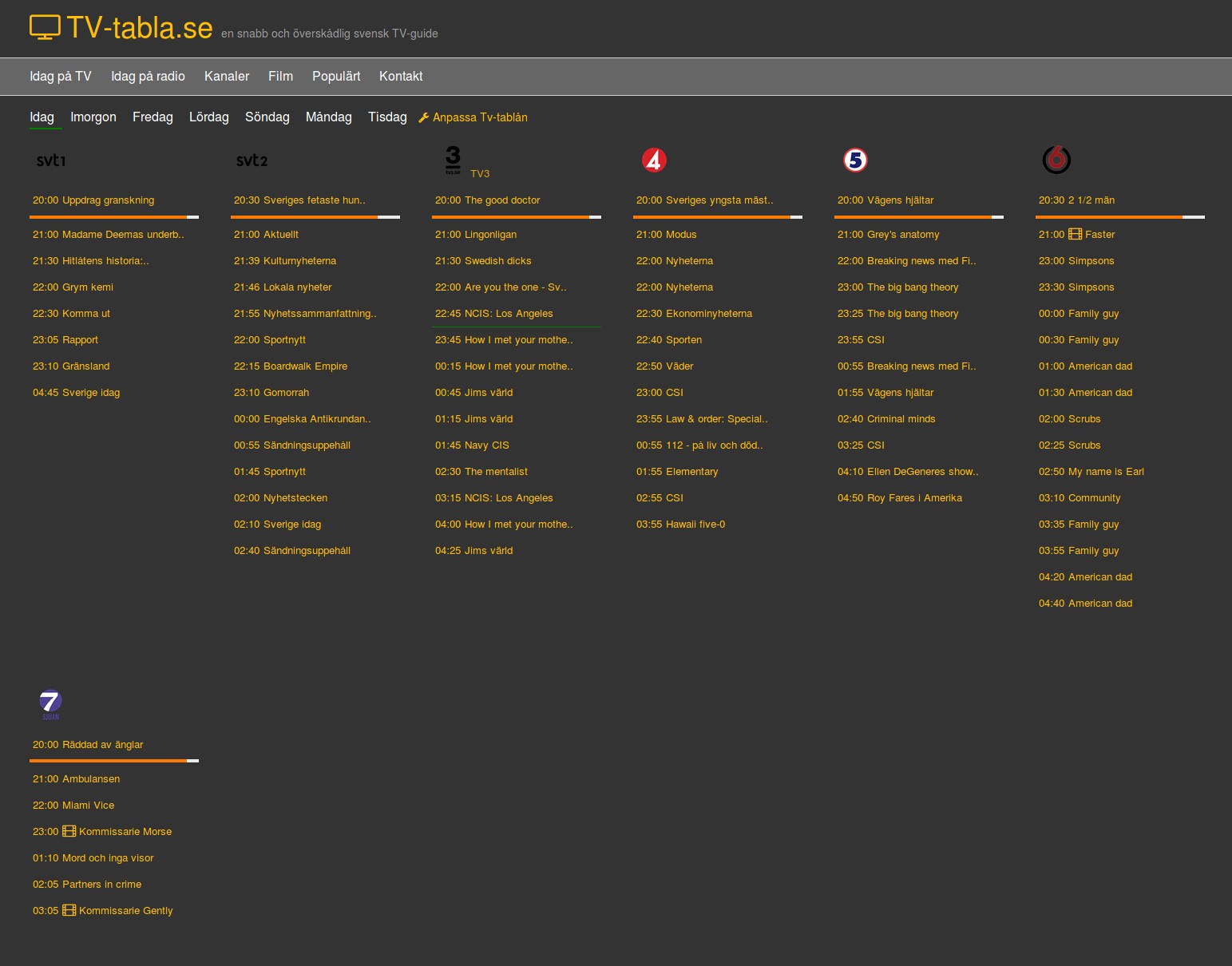The width and height of the screenshot is (1232, 966).
Task: Open 21:39 Kulturnyheterna listing
Action: tap(285, 261)
